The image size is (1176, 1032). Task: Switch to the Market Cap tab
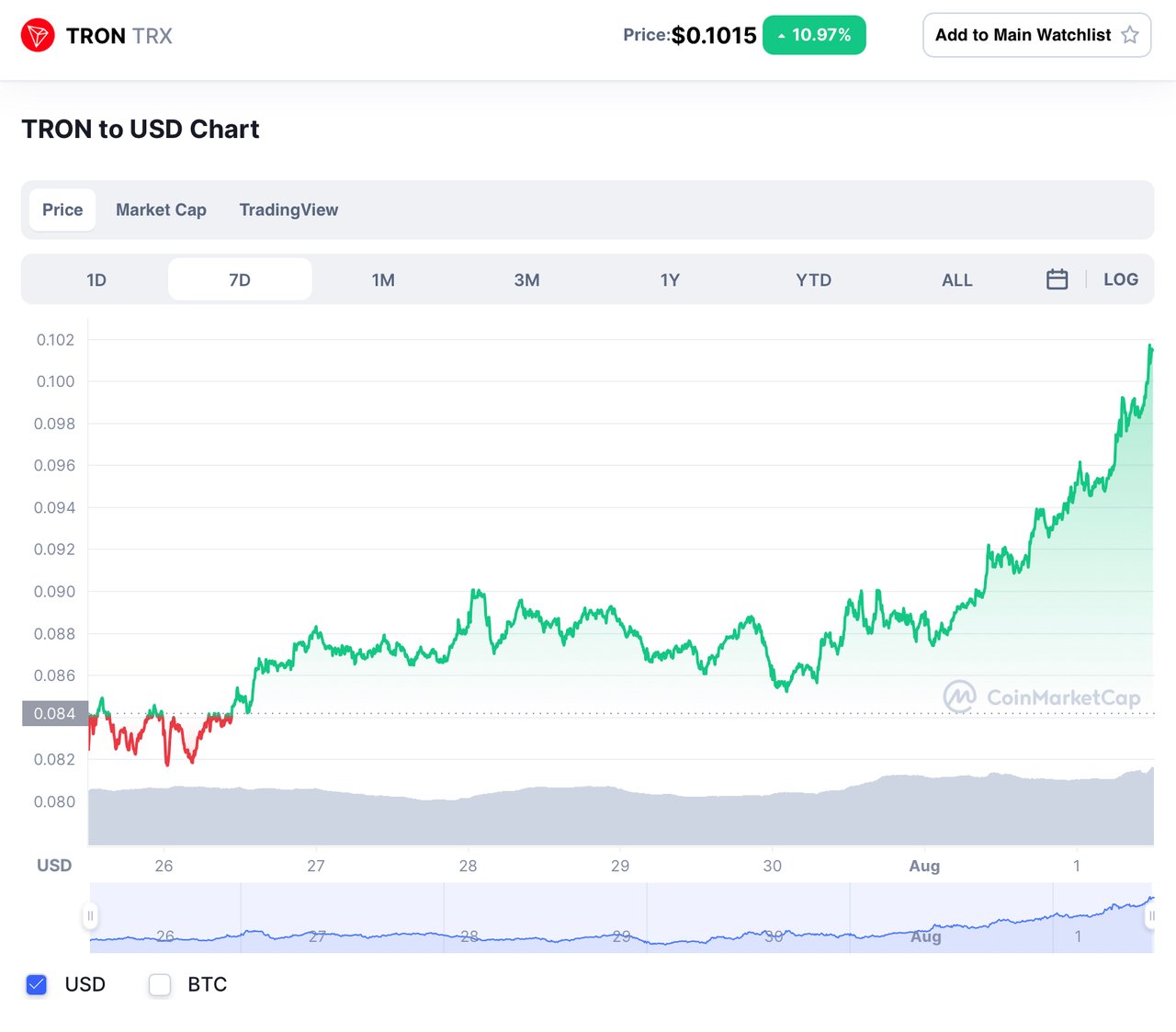161,210
